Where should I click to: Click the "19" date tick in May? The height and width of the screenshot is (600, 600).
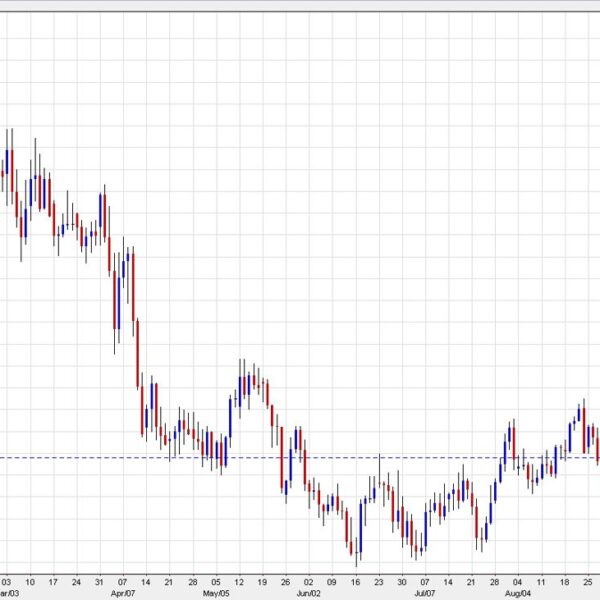point(262,580)
